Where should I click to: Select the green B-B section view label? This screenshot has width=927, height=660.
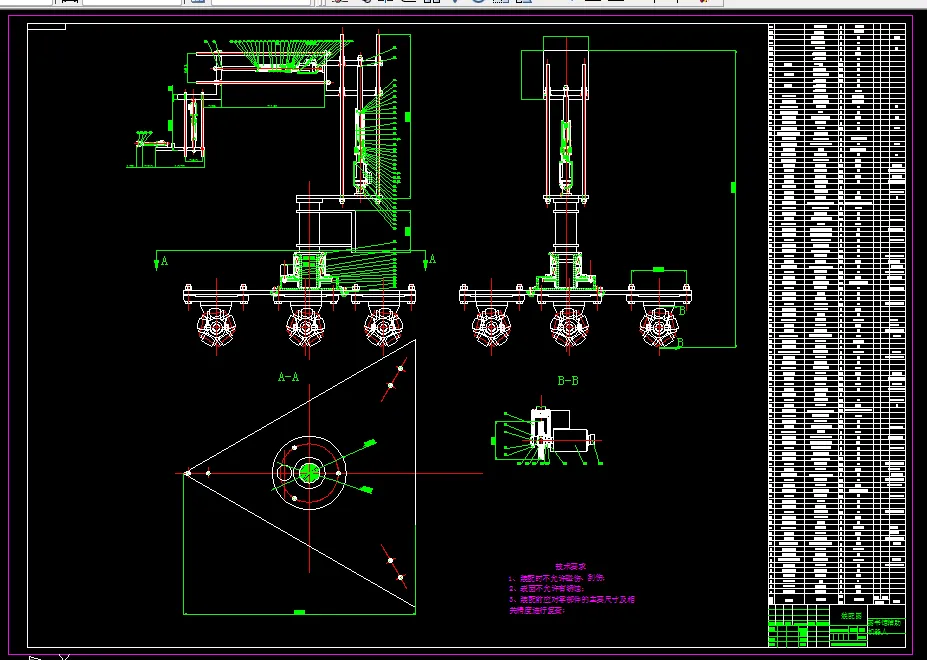pos(568,381)
